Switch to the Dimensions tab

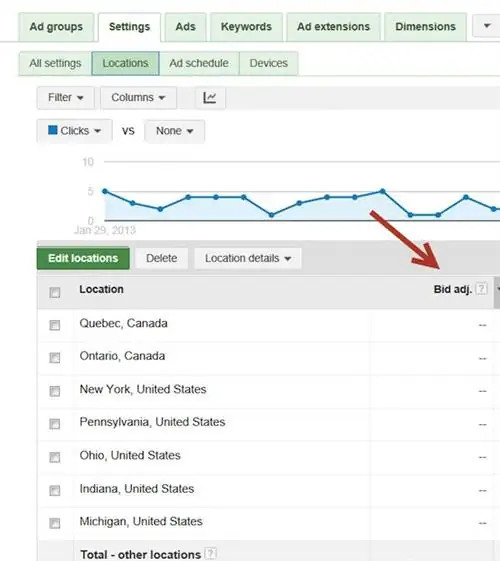tap(425, 27)
